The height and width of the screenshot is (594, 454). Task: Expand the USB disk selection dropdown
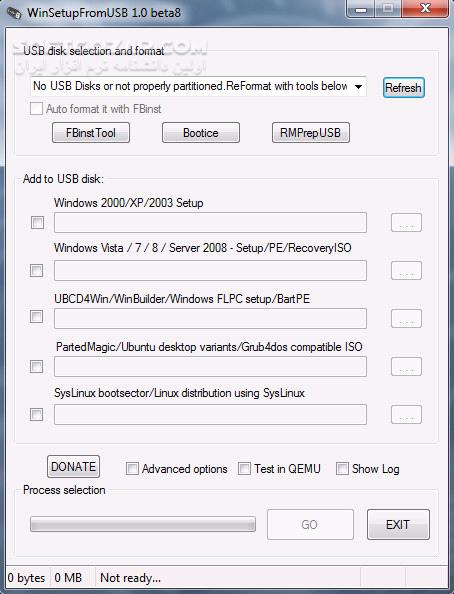point(358,87)
